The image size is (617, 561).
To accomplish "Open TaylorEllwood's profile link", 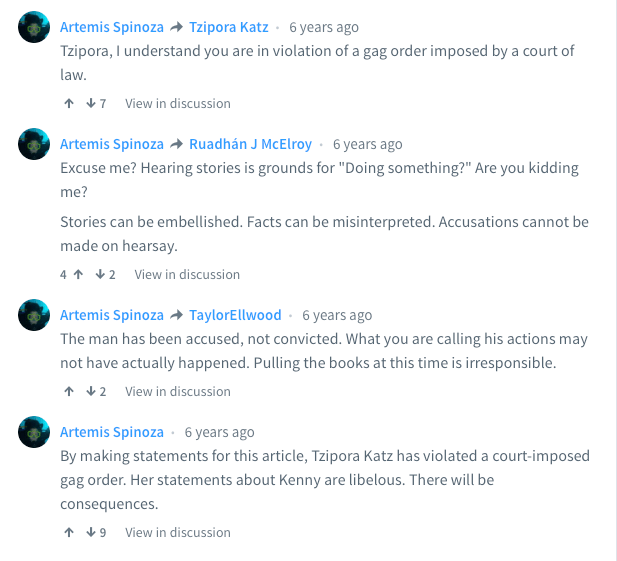I will 235,315.
